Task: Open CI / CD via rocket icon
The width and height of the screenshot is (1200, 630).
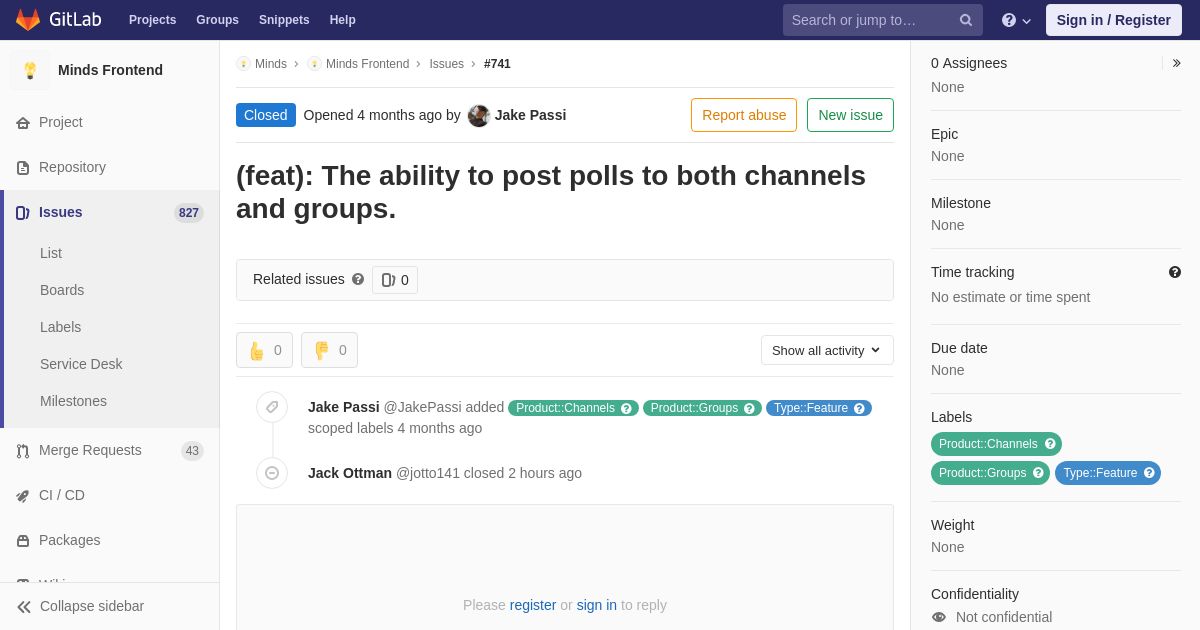Action: [x=23, y=496]
